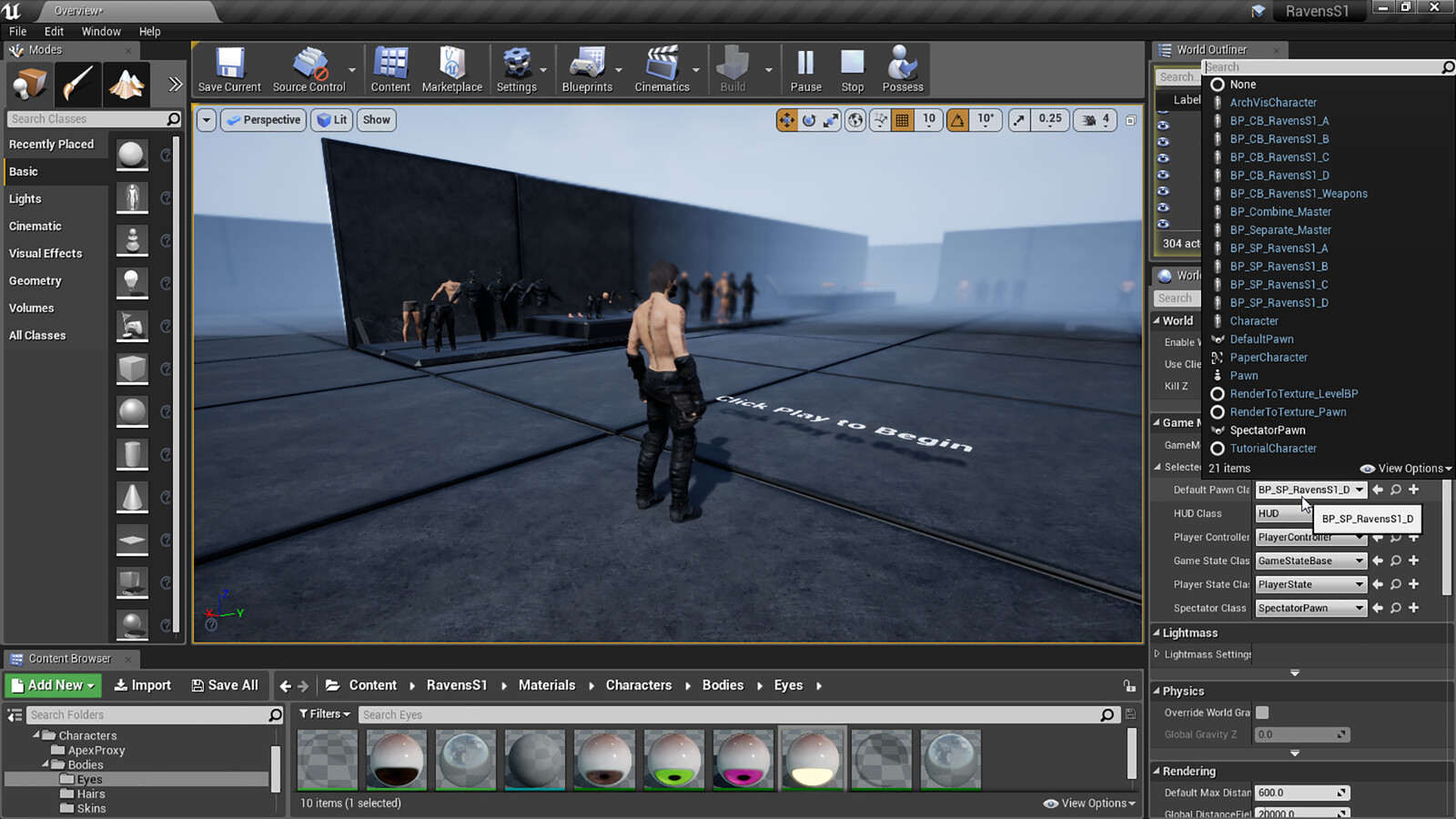The image size is (1456, 819).
Task: Open the Perspective view mode dropdown
Action: 263,120
